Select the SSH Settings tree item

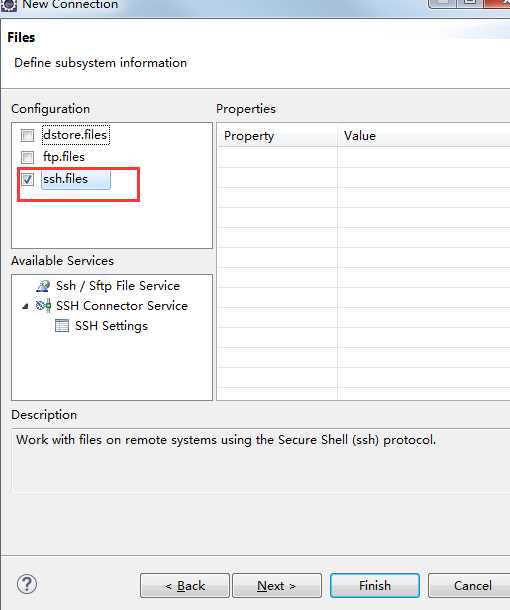111,326
